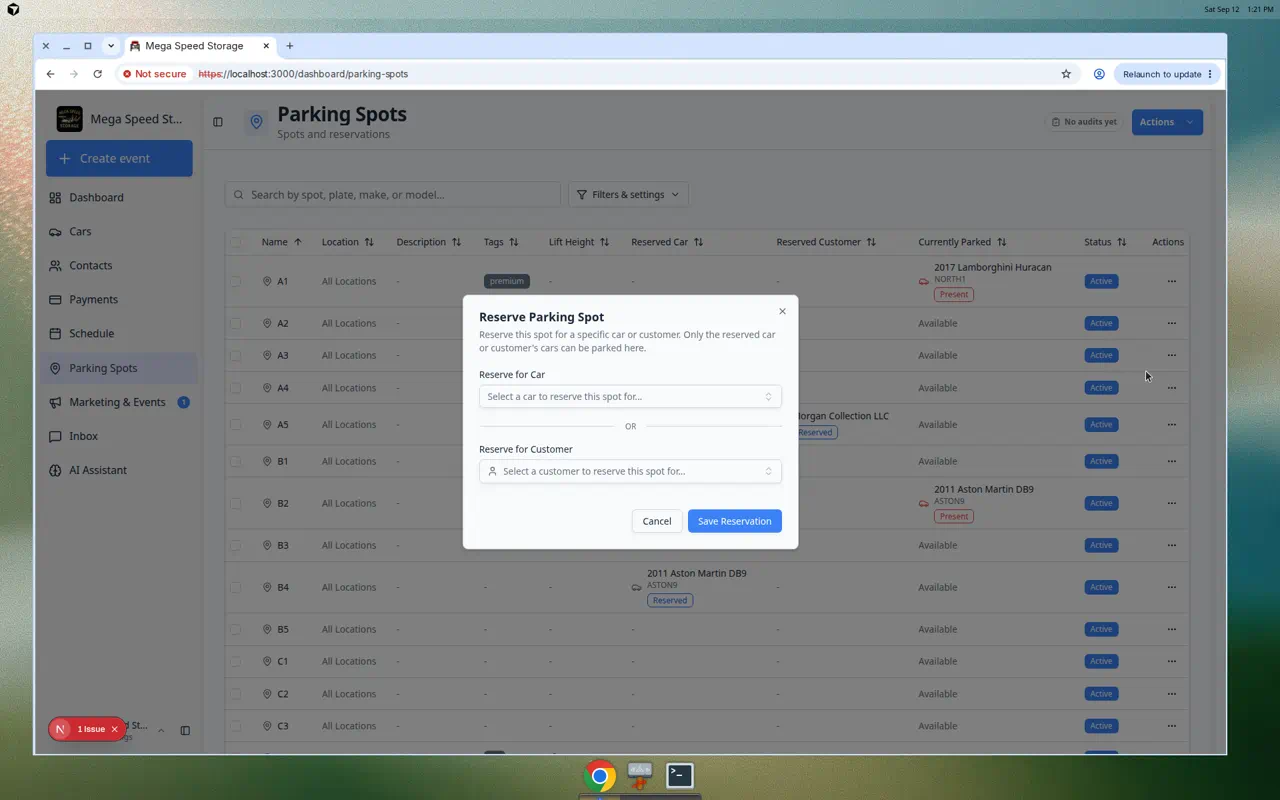Open the Schedule page
The width and height of the screenshot is (1280, 800).
click(x=119, y=334)
